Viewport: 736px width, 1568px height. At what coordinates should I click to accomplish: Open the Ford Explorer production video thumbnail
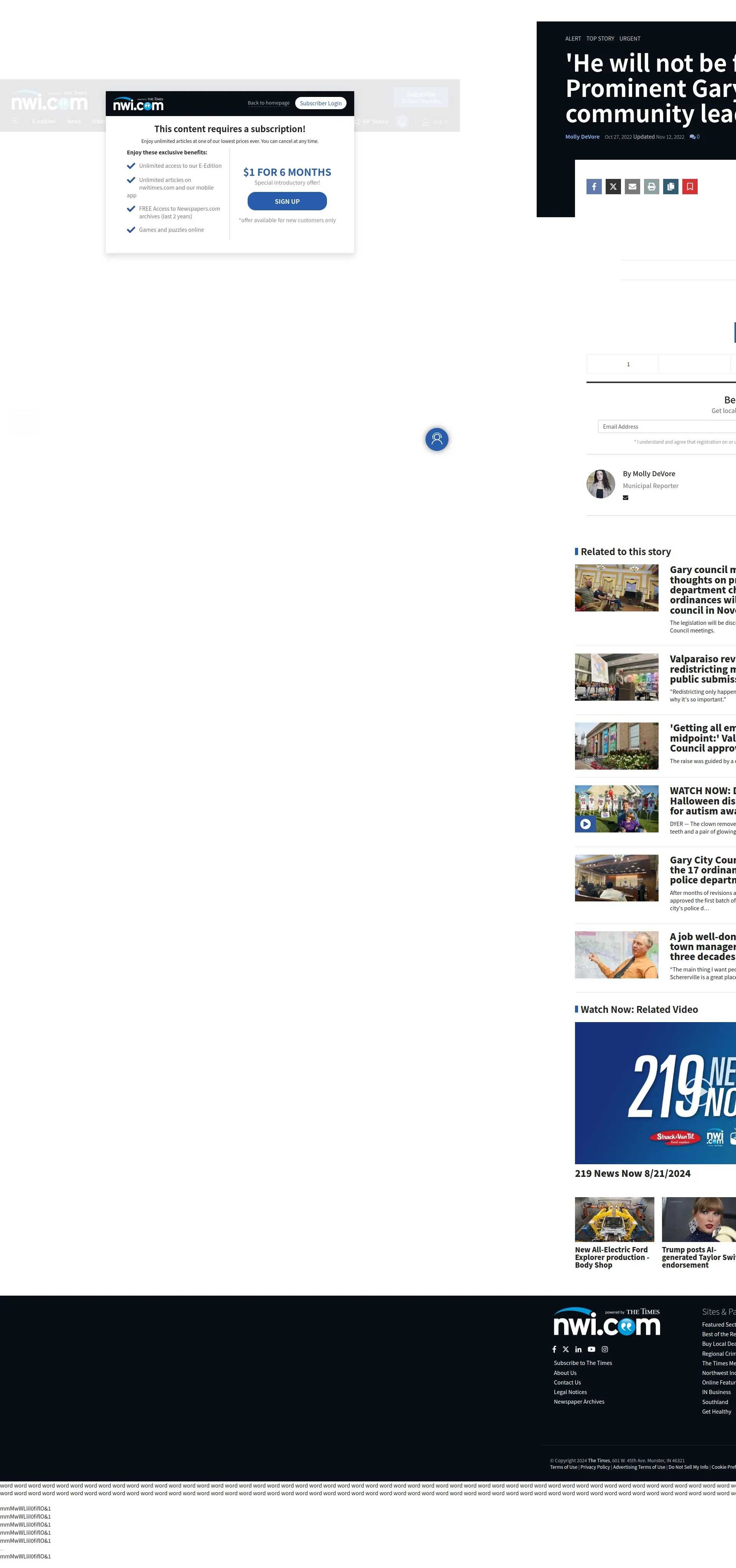coord(614,1219)
